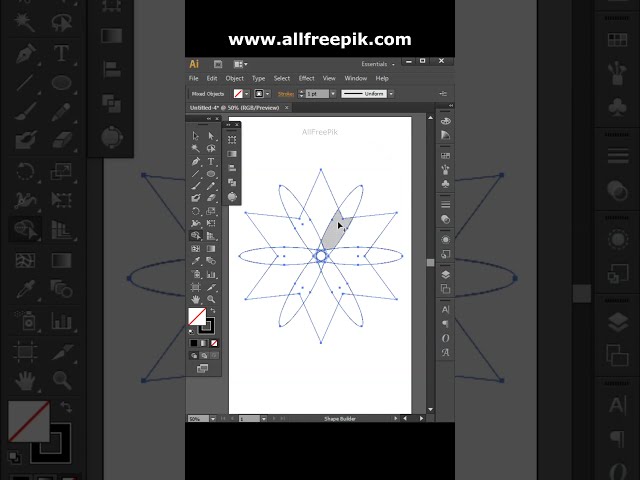Open the Symbols panel
This screenshot has width=640, height=480.
click(x=445, y=184)
